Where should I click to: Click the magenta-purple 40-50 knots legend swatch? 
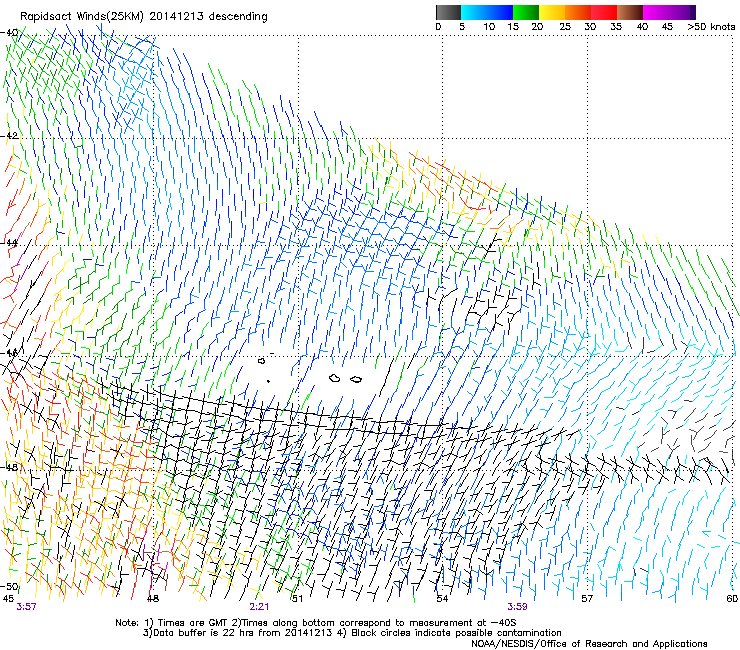tap(669, 12)
